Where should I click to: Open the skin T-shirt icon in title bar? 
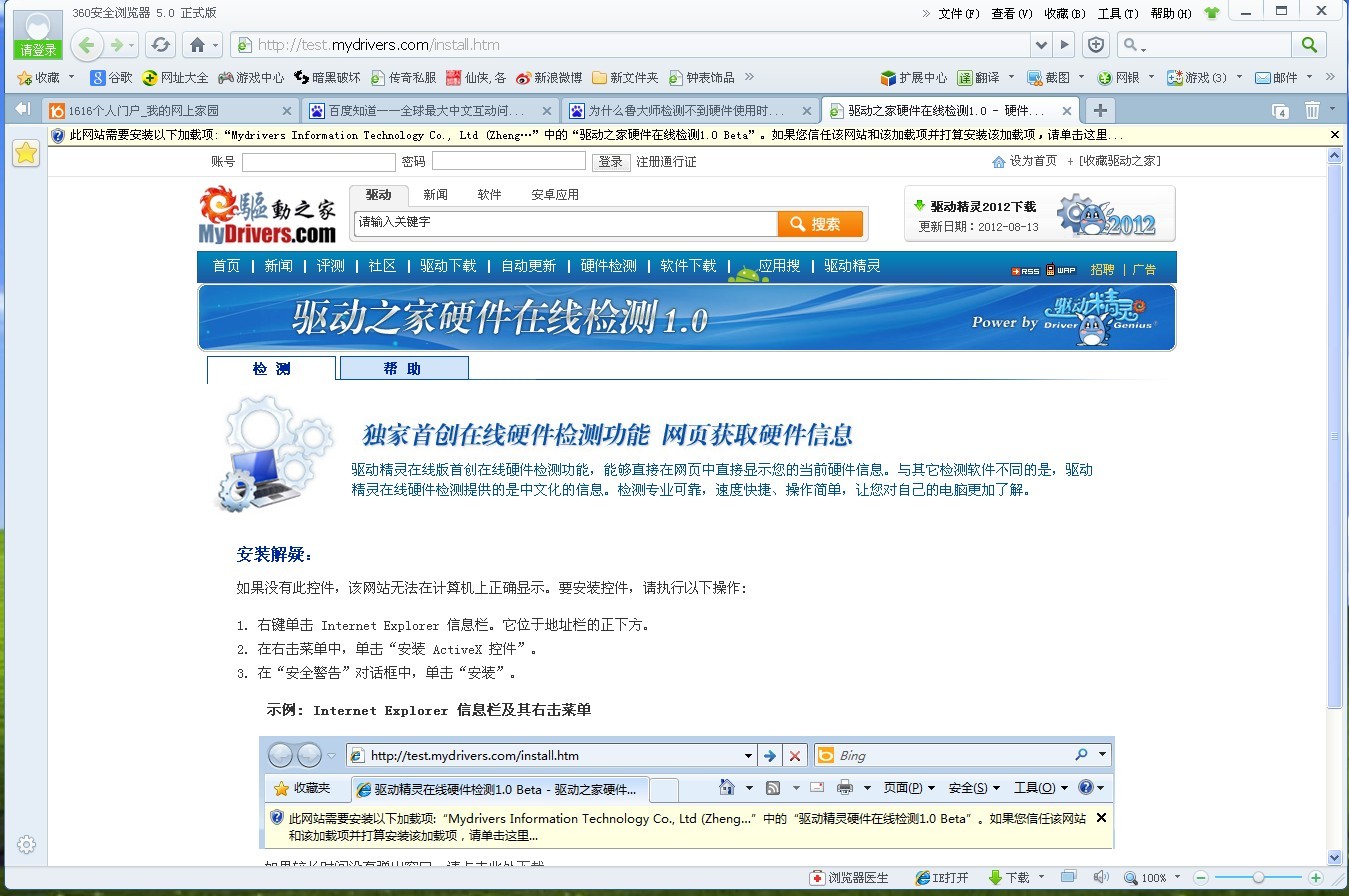click(x=1212, y=13)
